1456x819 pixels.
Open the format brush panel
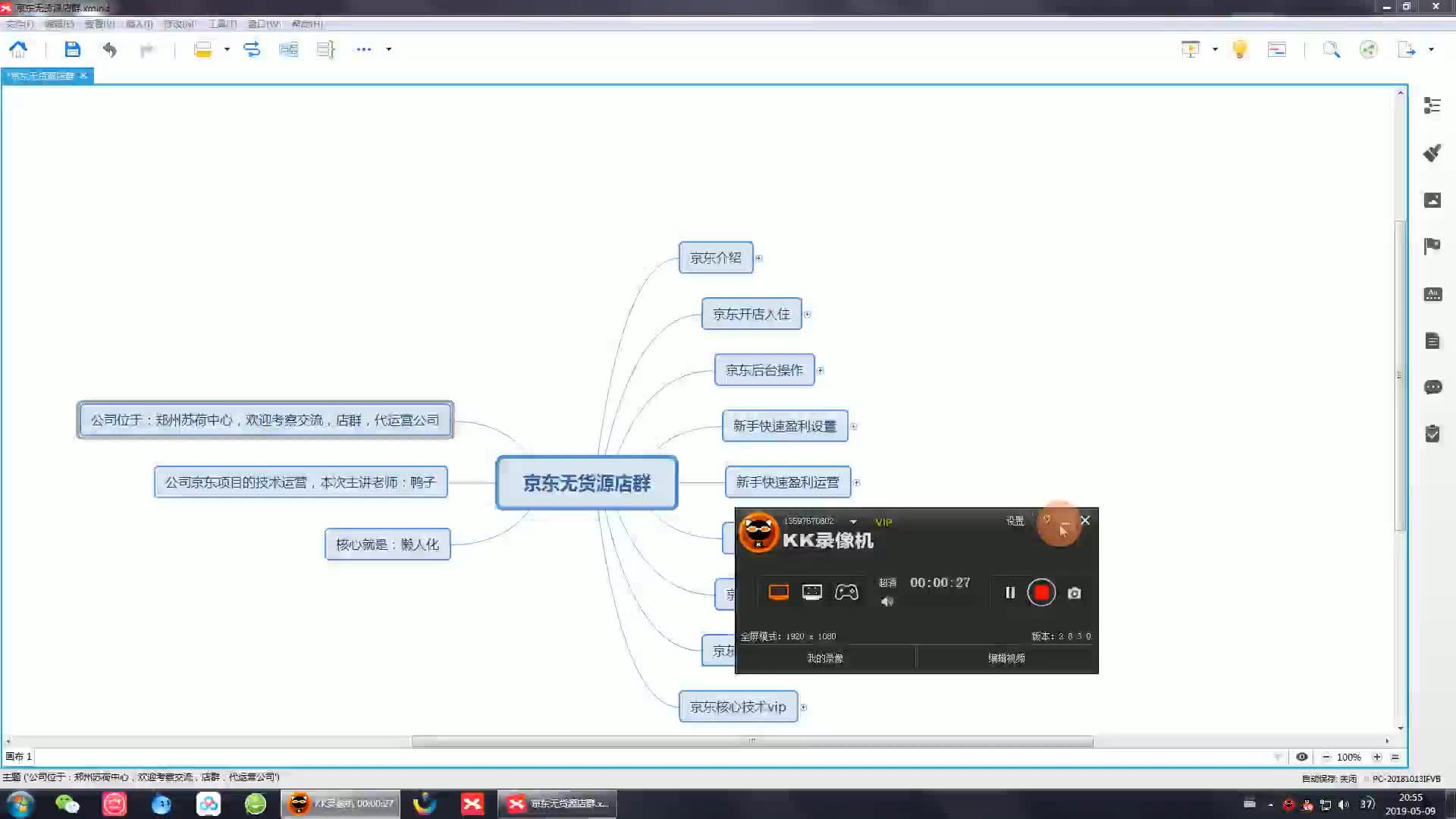(1432, 152)
